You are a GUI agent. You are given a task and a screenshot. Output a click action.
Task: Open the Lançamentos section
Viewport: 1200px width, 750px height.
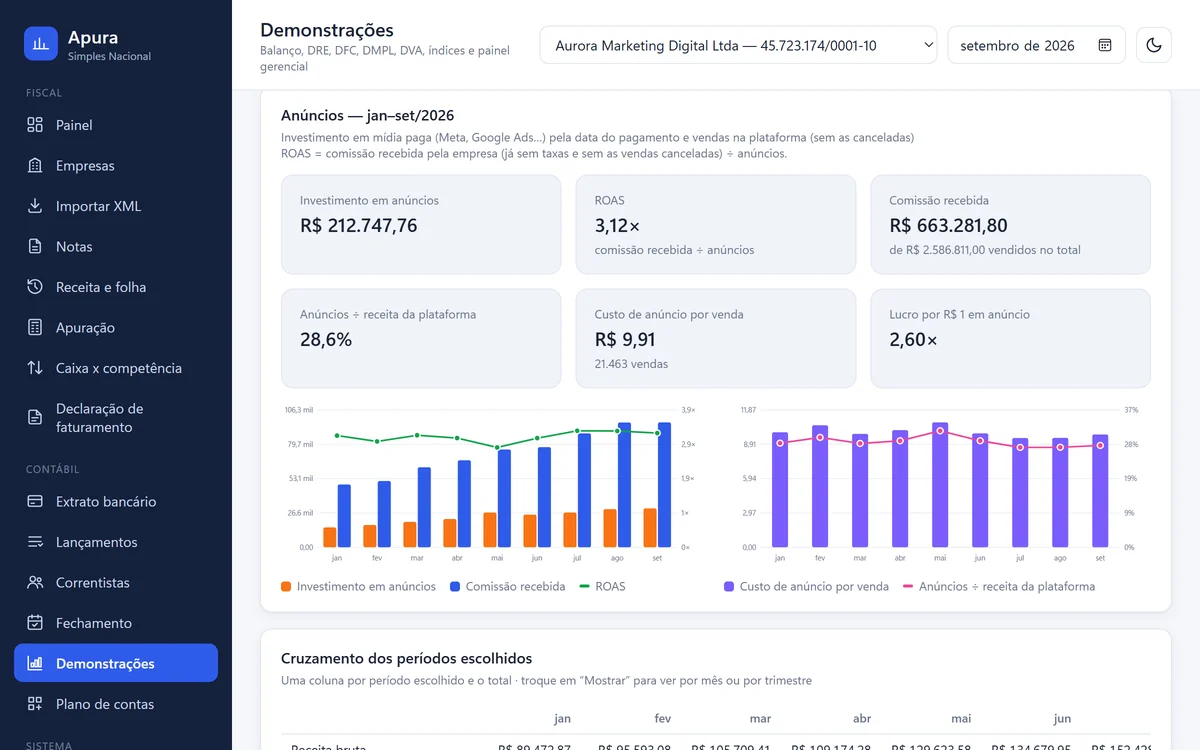(x=116, y=542)
